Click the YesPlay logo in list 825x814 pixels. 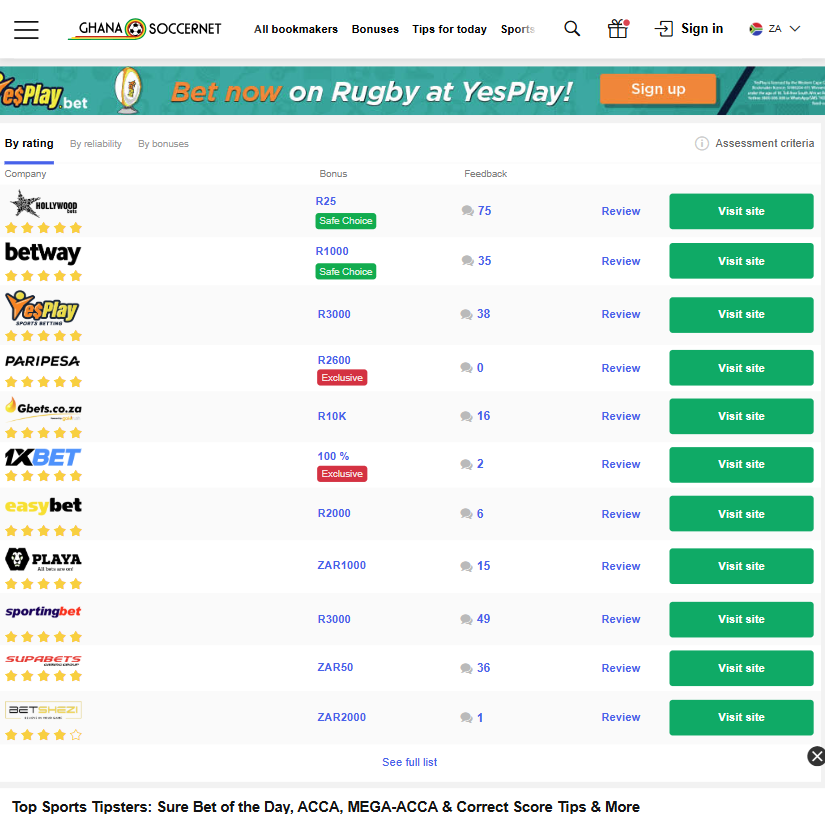[x=42, y=308]
